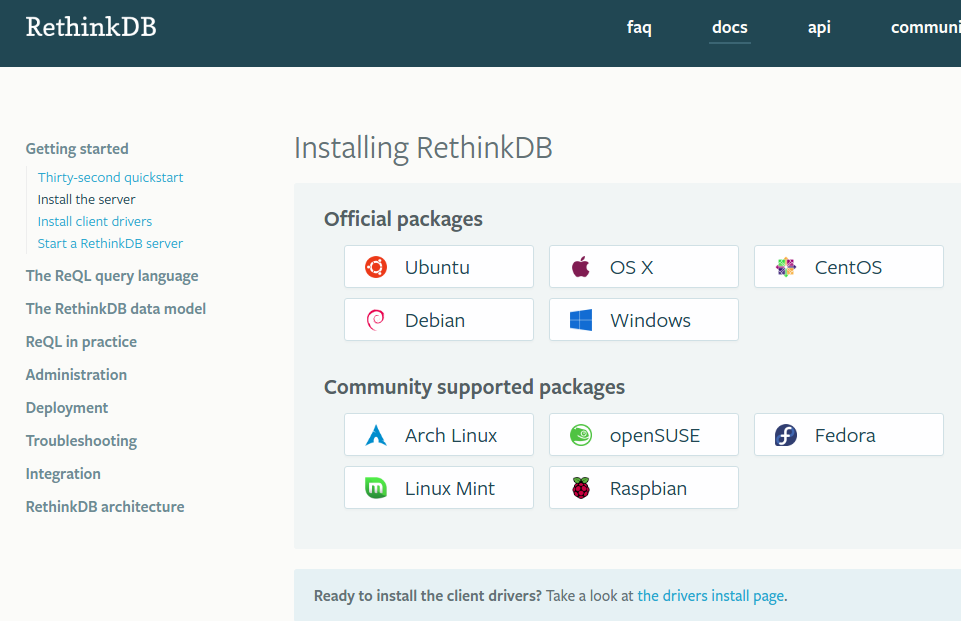Click the Raspbian raspberry icon
This screenshot has height=621, width=961.
tap(581, 488)
